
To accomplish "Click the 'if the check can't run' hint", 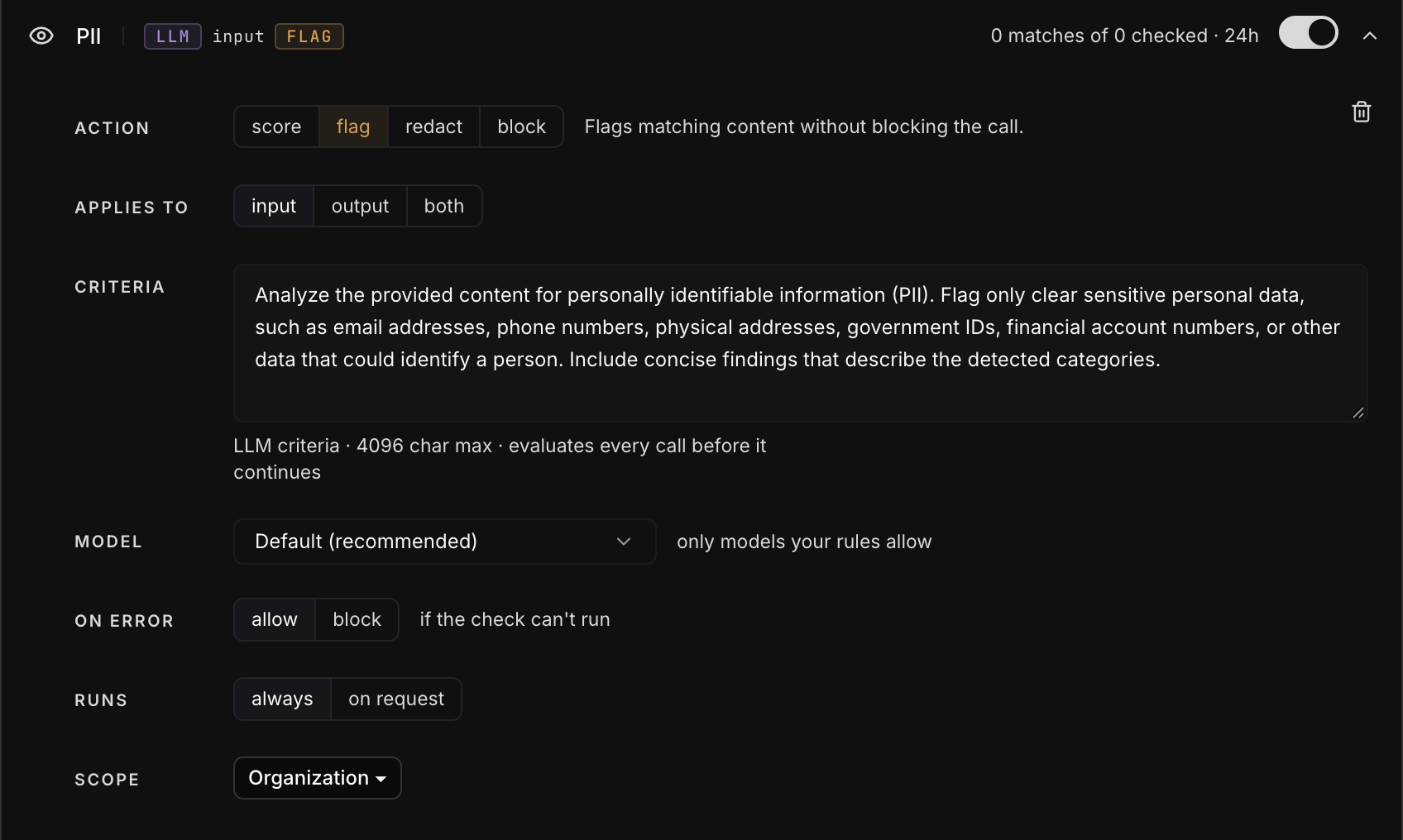I will coord(515,620).
